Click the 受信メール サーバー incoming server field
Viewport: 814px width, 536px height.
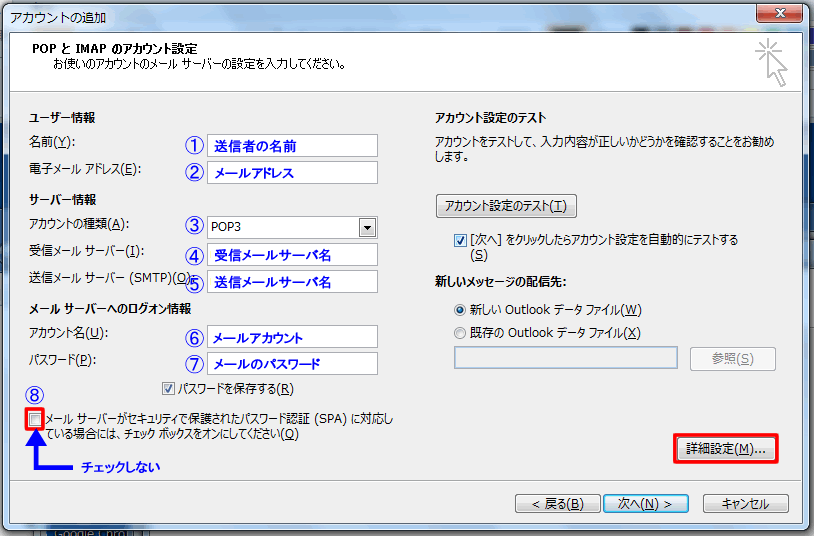292,254
